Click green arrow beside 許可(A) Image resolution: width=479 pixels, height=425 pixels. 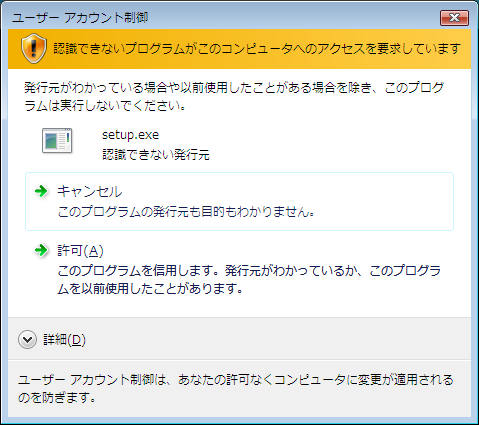pyautogui.click(x=41, y=250)
